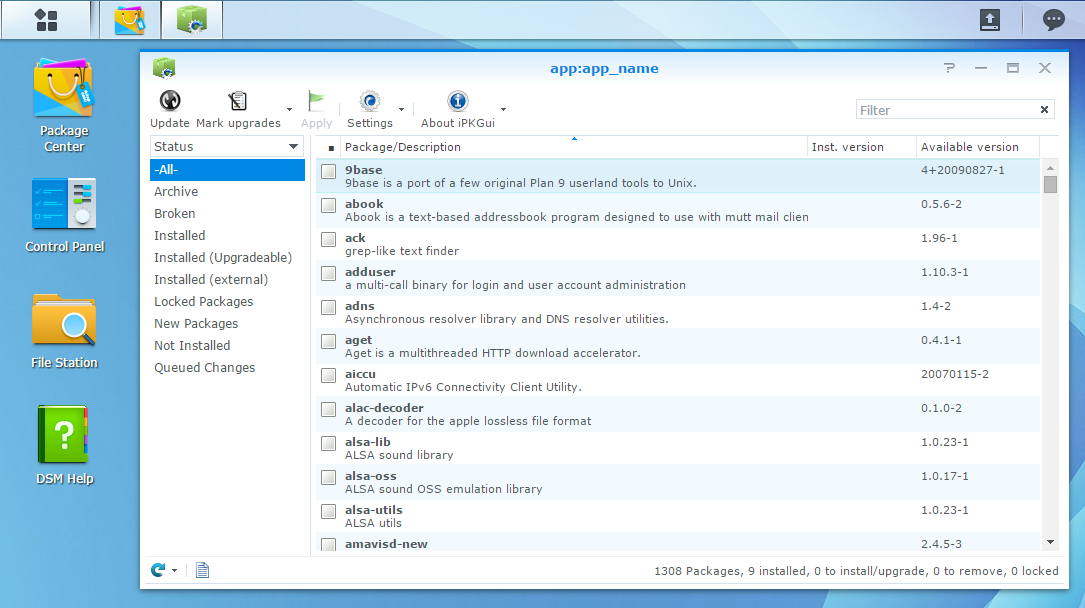Open the Settings gear toolbar icon
Screen dimensions: 1085x608
pyautogui.click(x=370, y=101)
